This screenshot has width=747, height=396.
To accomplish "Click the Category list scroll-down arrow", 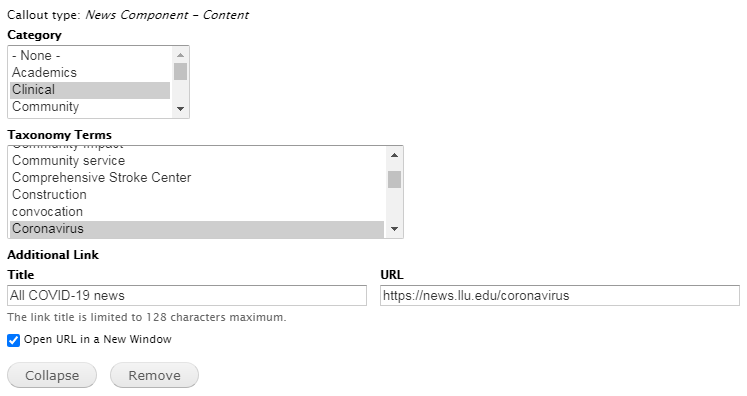I will (180, 109).
